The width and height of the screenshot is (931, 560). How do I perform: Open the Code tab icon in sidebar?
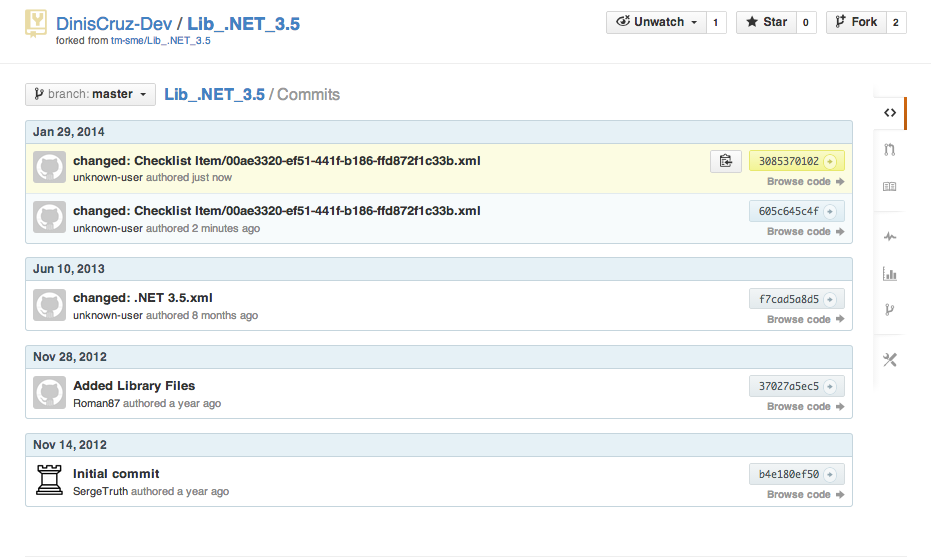(889, 112)
